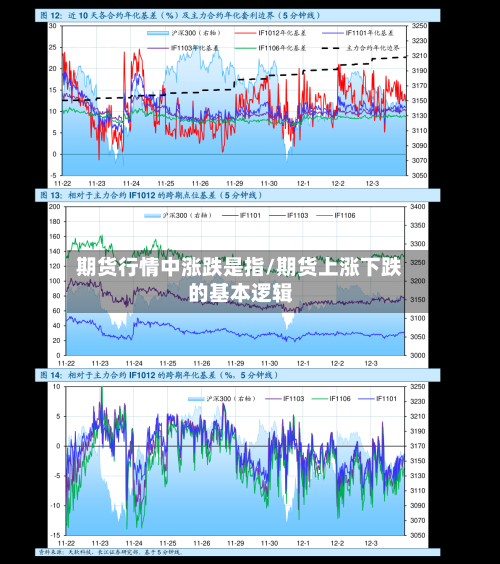This screenshot has width=500, height=564.
Task: Click 沪深300 legend entry in Figure 14
Action: 222,399
